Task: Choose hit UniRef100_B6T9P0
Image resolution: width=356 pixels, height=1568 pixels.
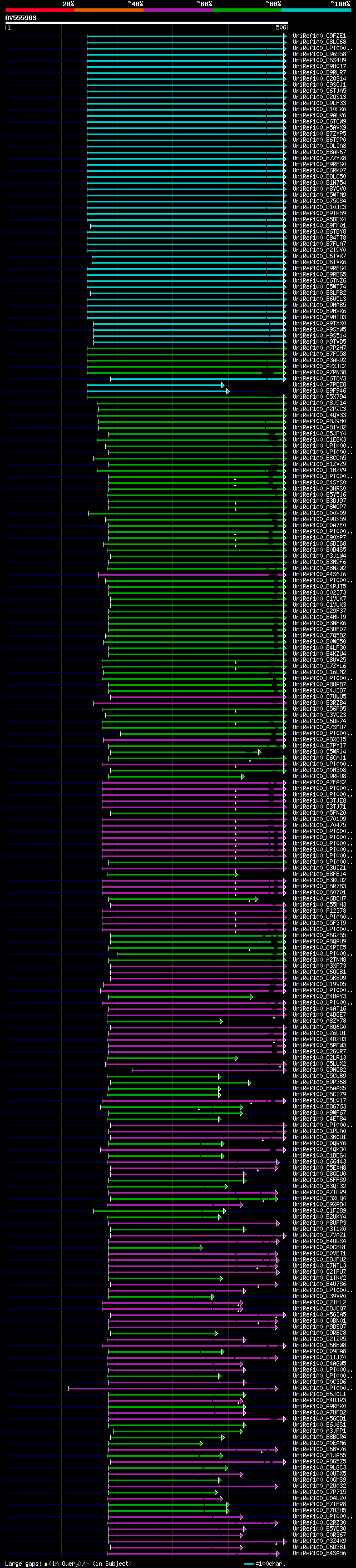Action: click(319, 140)
